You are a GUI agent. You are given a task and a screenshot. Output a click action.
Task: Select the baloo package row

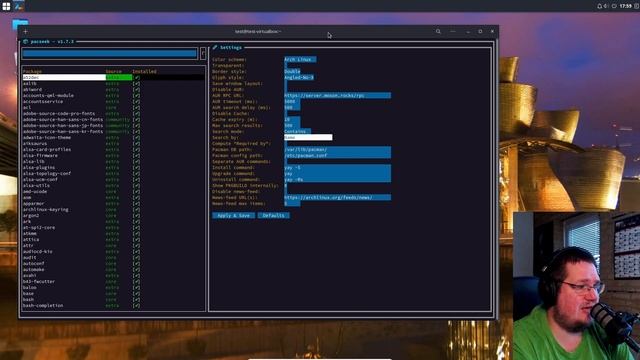tap(113, 288)
